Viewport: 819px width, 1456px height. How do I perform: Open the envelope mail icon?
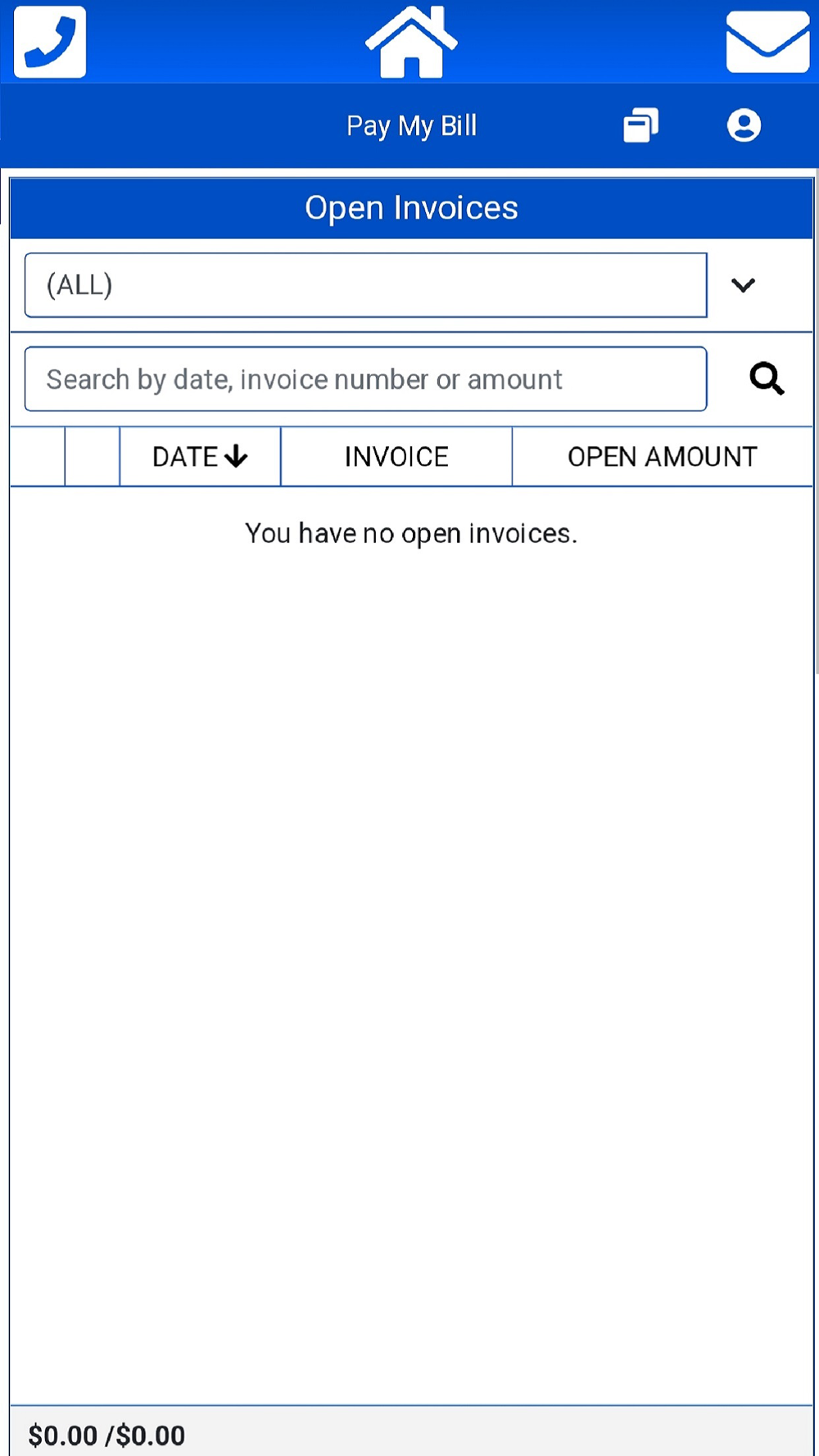pyautogui.click(x=767, y=42)
